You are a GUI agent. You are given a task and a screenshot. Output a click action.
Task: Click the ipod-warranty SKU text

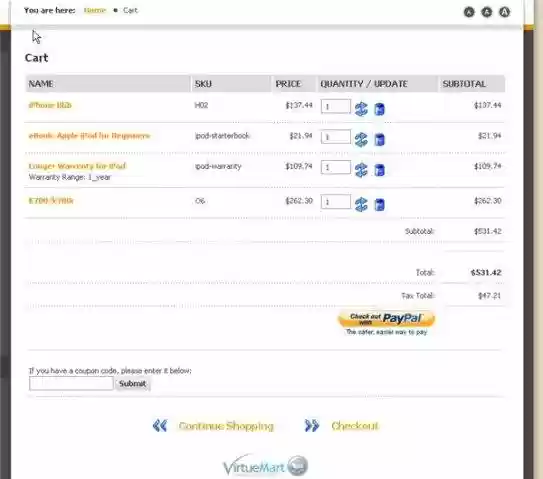coord(218,166)
